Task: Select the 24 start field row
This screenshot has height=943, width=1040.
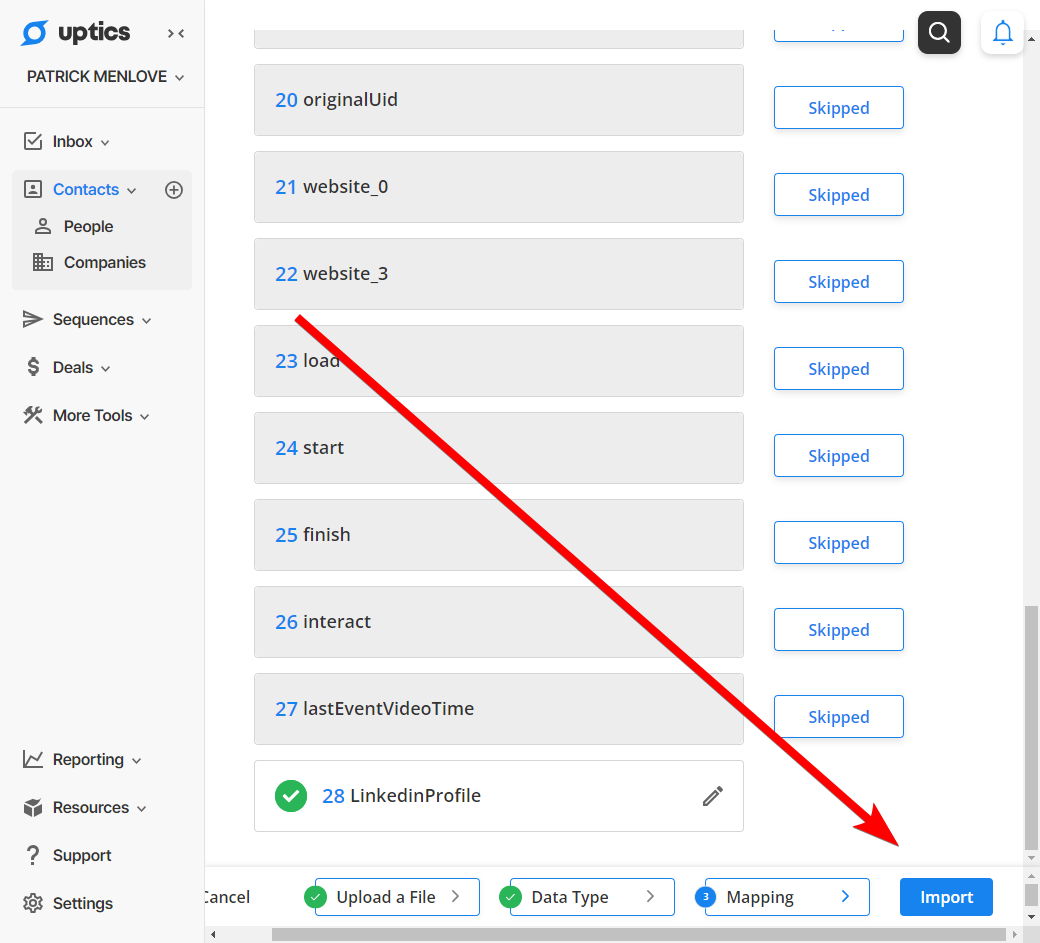Action: (x=499, y=448)
